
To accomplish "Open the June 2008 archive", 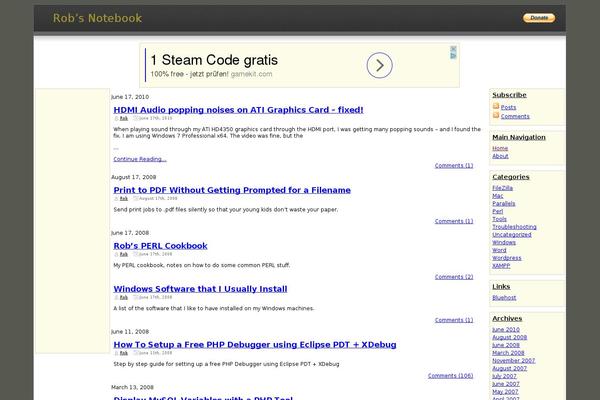I will click(506, 345).
